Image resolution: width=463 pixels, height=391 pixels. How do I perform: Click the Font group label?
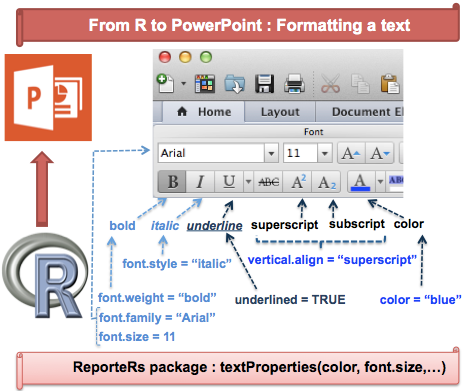click(313, 132)
